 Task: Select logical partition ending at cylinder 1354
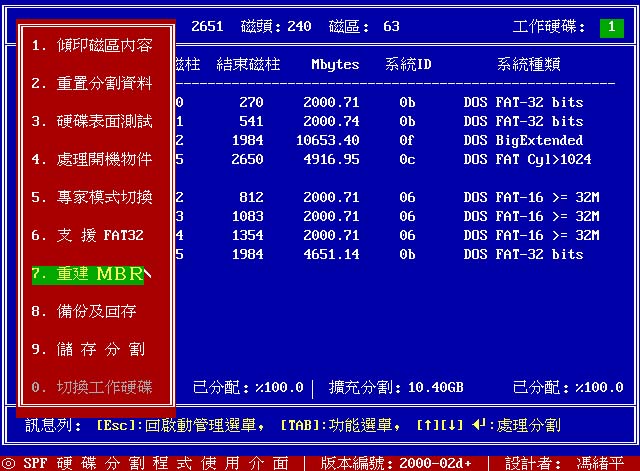(388, 235)
